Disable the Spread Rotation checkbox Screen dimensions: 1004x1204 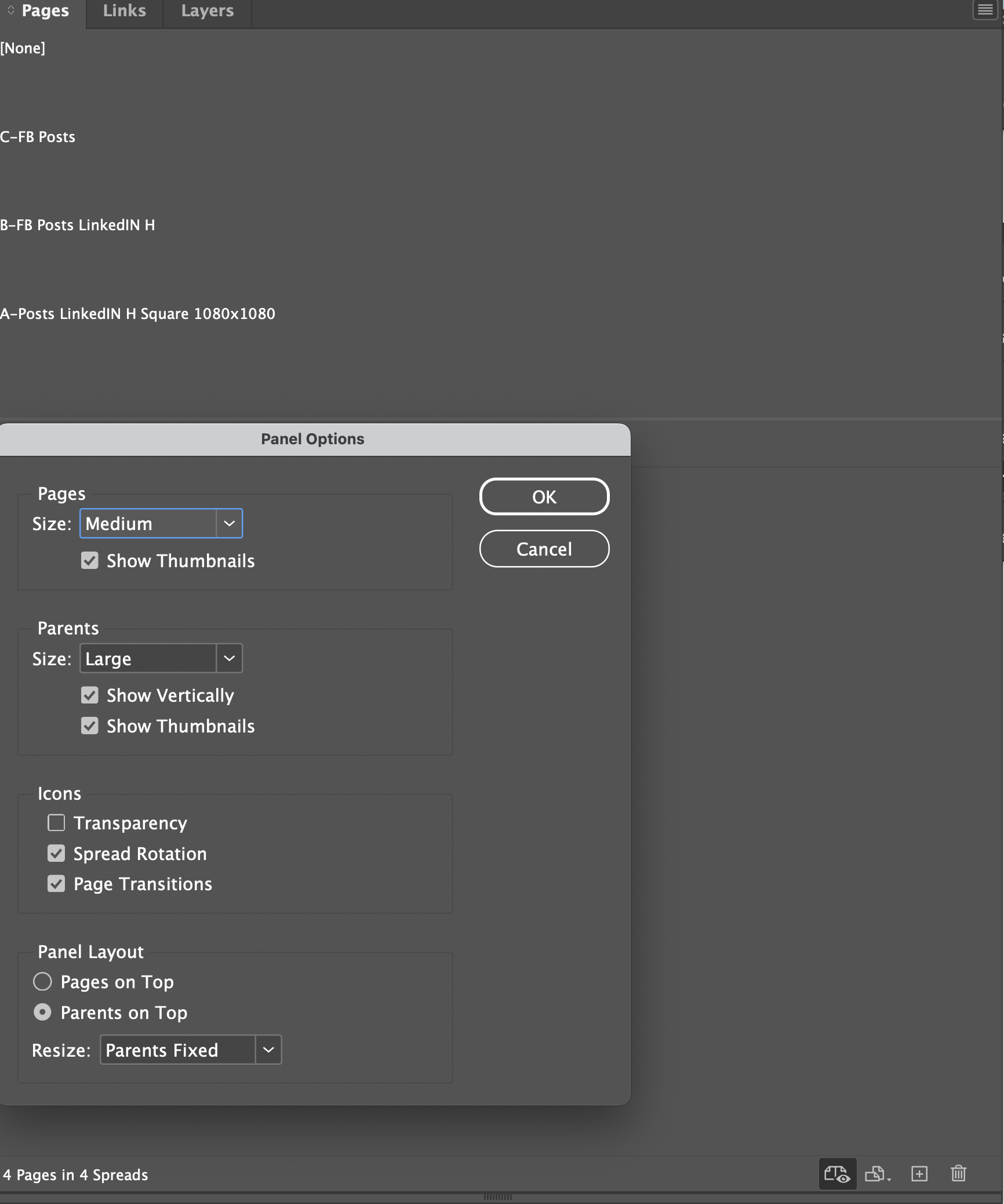click(56, 853)
